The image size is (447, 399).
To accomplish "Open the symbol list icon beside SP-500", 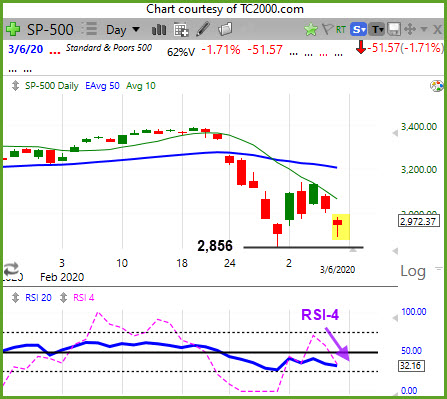I will 89,29.
